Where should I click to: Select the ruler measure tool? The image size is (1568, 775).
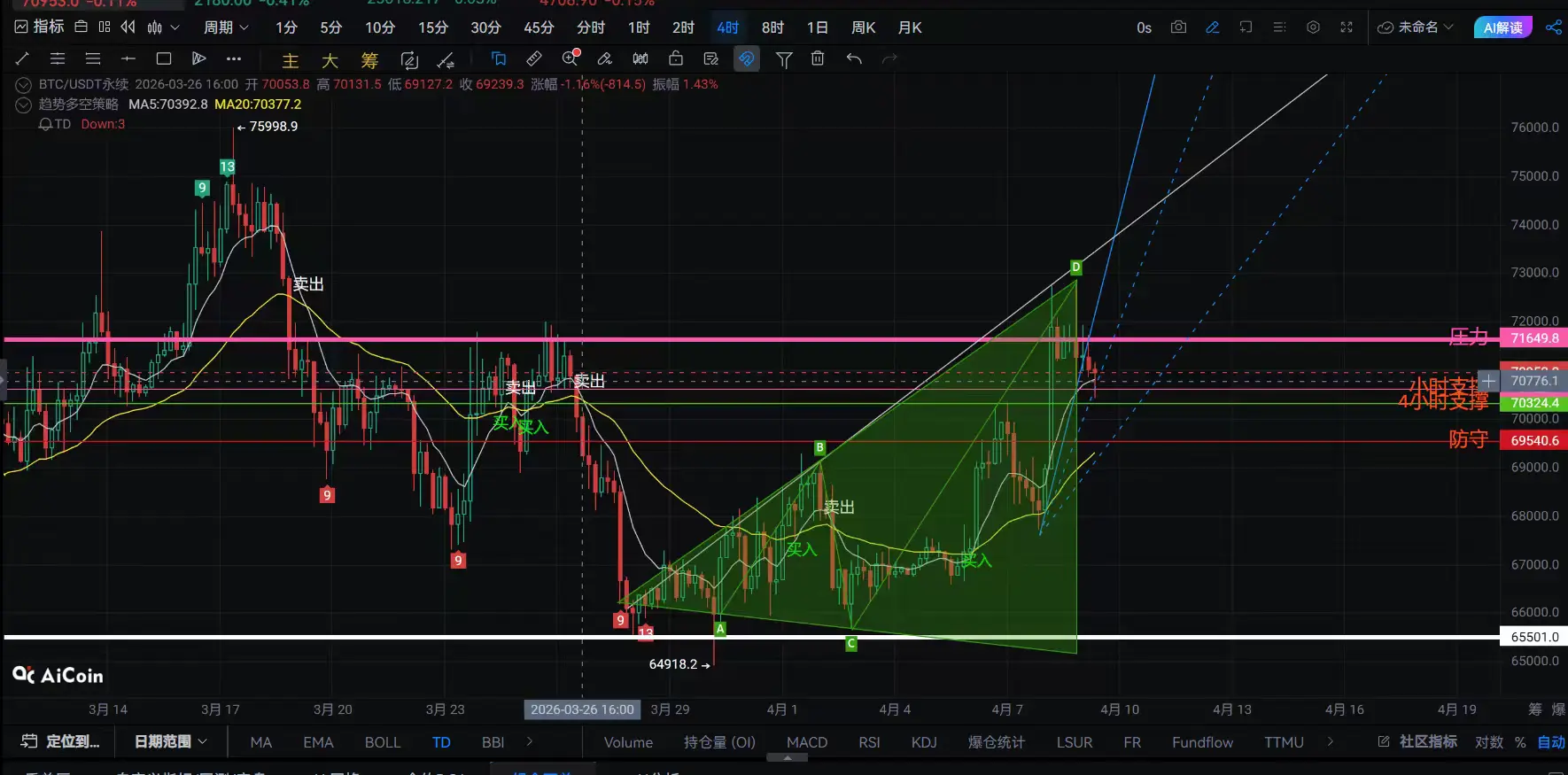click(x=534, y=58)
